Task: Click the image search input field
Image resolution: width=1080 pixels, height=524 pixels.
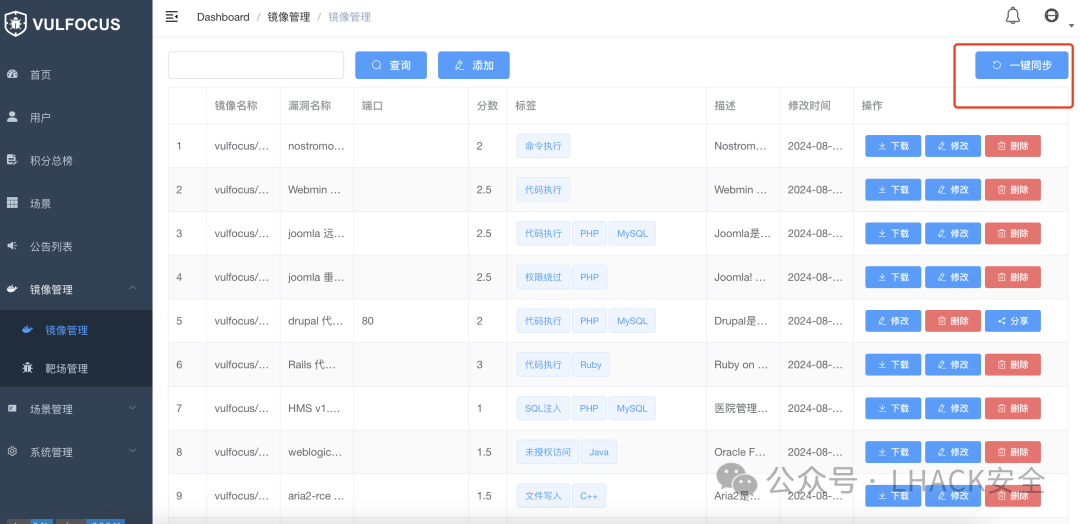Action: 256,65
